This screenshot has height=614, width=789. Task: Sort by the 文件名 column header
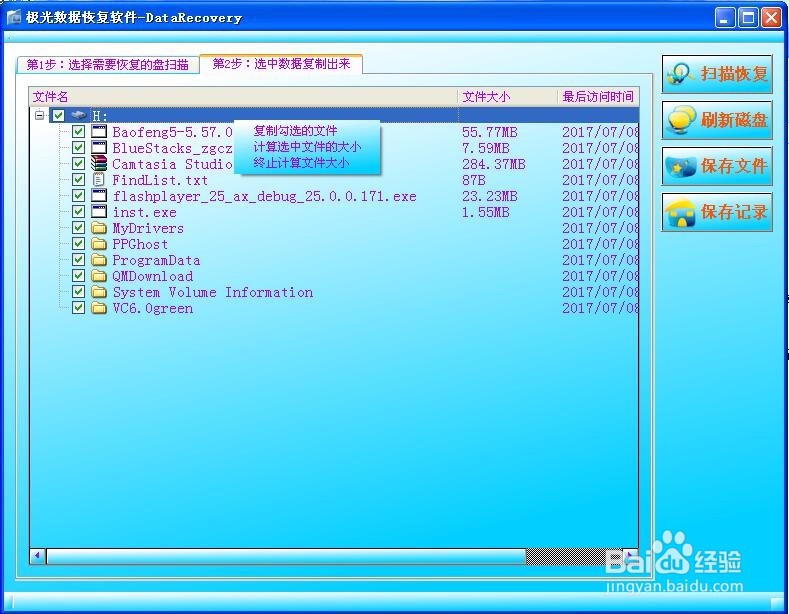244,97
